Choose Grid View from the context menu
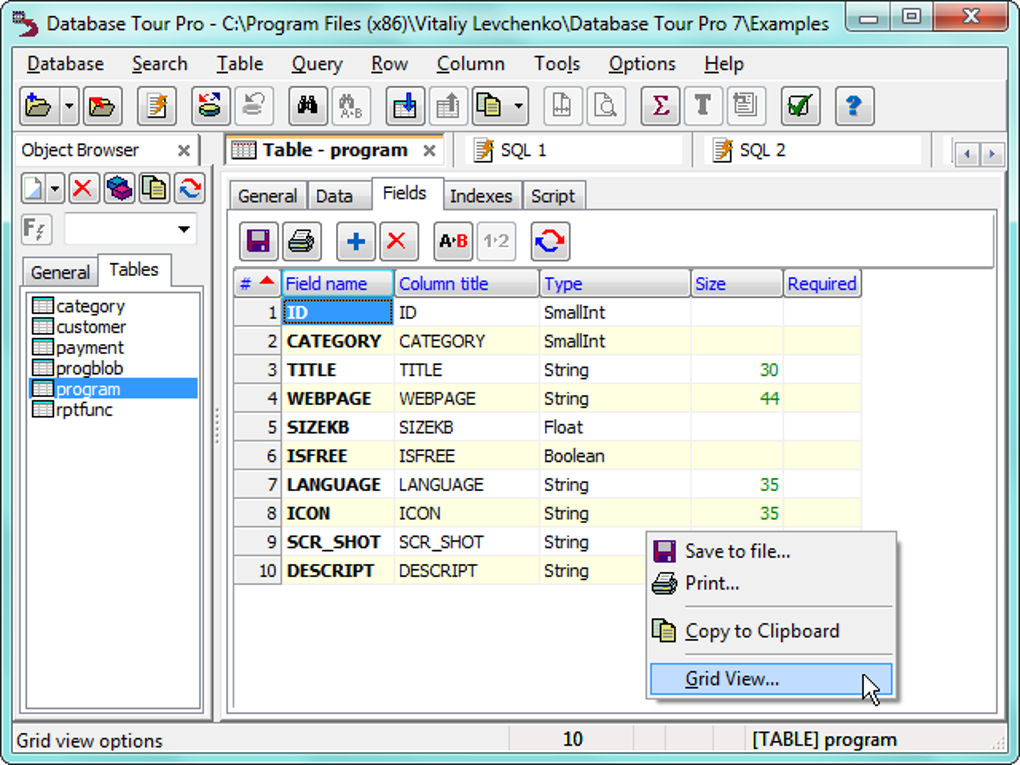Image resolution: width=1020 pixels, height=765 pixels. [770, 678]
